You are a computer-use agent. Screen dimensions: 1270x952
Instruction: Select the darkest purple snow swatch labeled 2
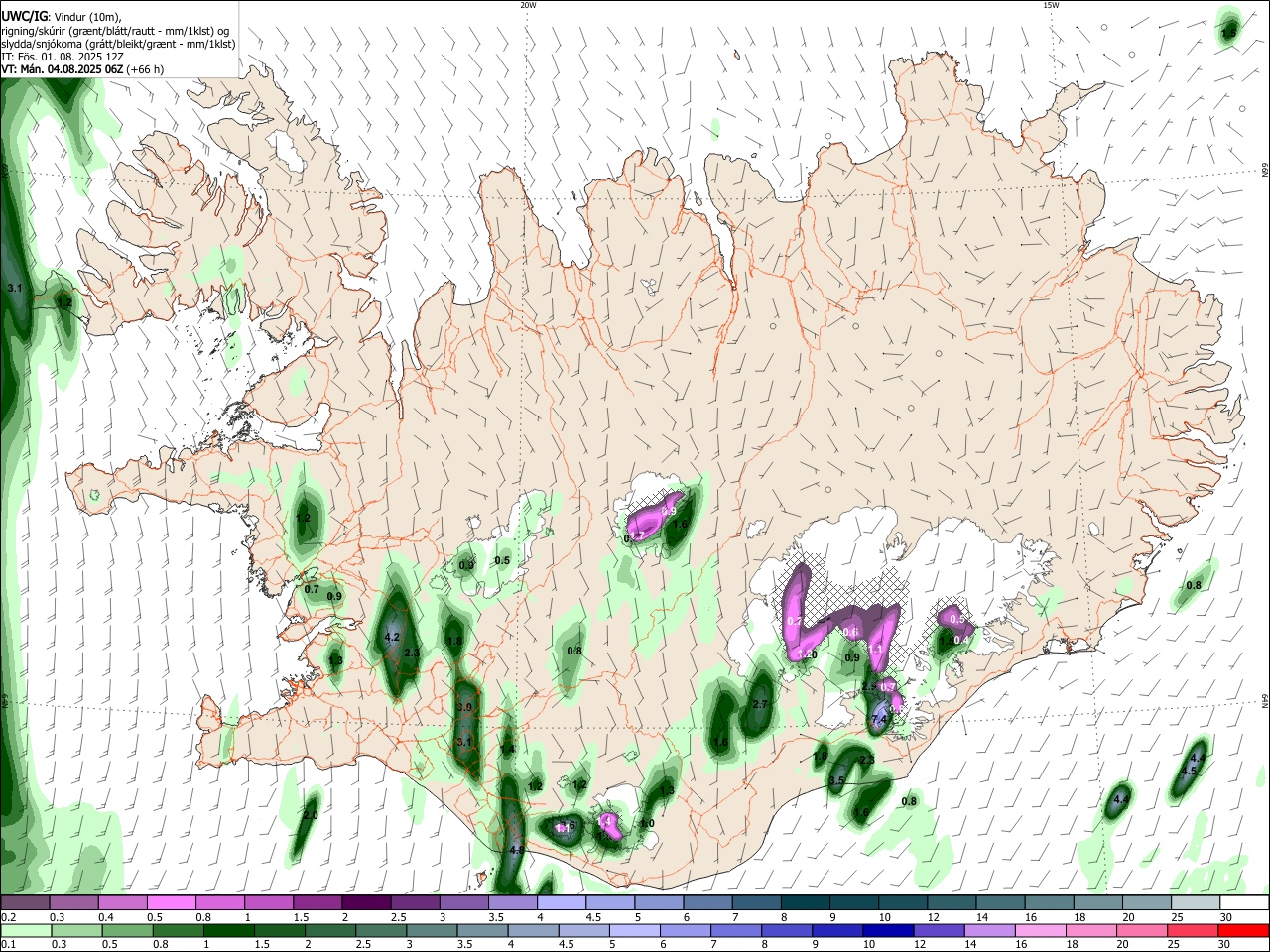366,903
